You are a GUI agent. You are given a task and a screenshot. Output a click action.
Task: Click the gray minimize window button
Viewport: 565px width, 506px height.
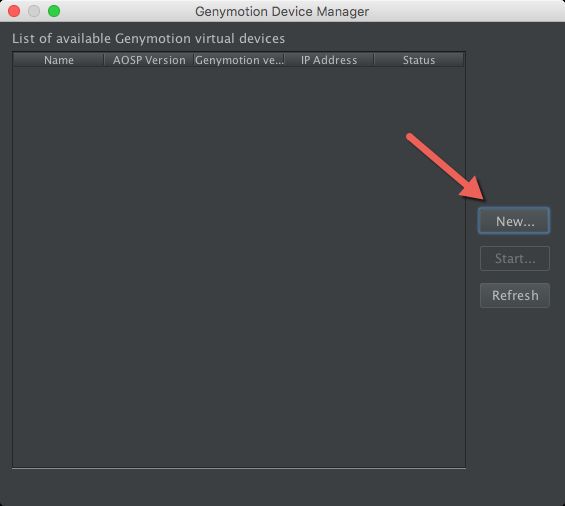[x=34, y=11]
